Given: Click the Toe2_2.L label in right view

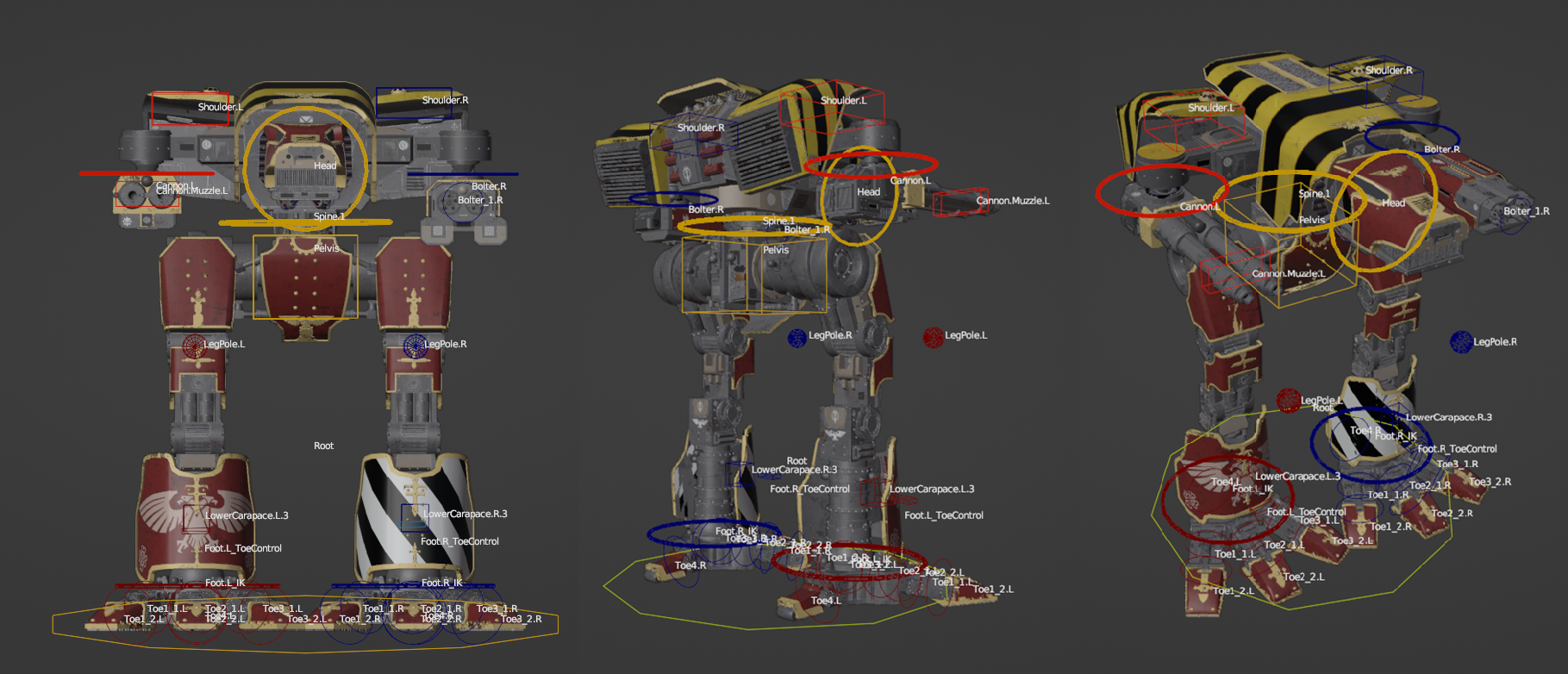Looking at the screenshot, I should (1303, 577).
